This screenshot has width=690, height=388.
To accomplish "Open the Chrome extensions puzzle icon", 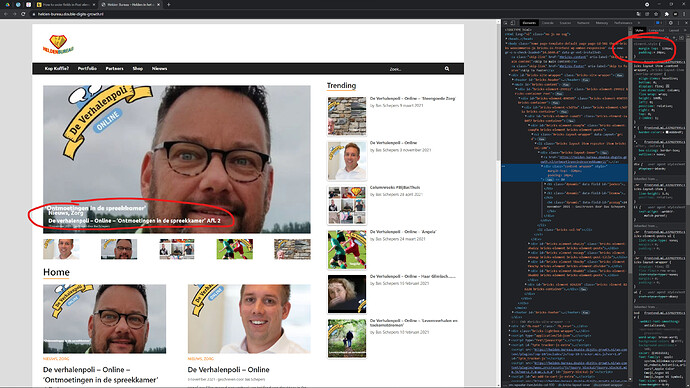I will point(667,14).
